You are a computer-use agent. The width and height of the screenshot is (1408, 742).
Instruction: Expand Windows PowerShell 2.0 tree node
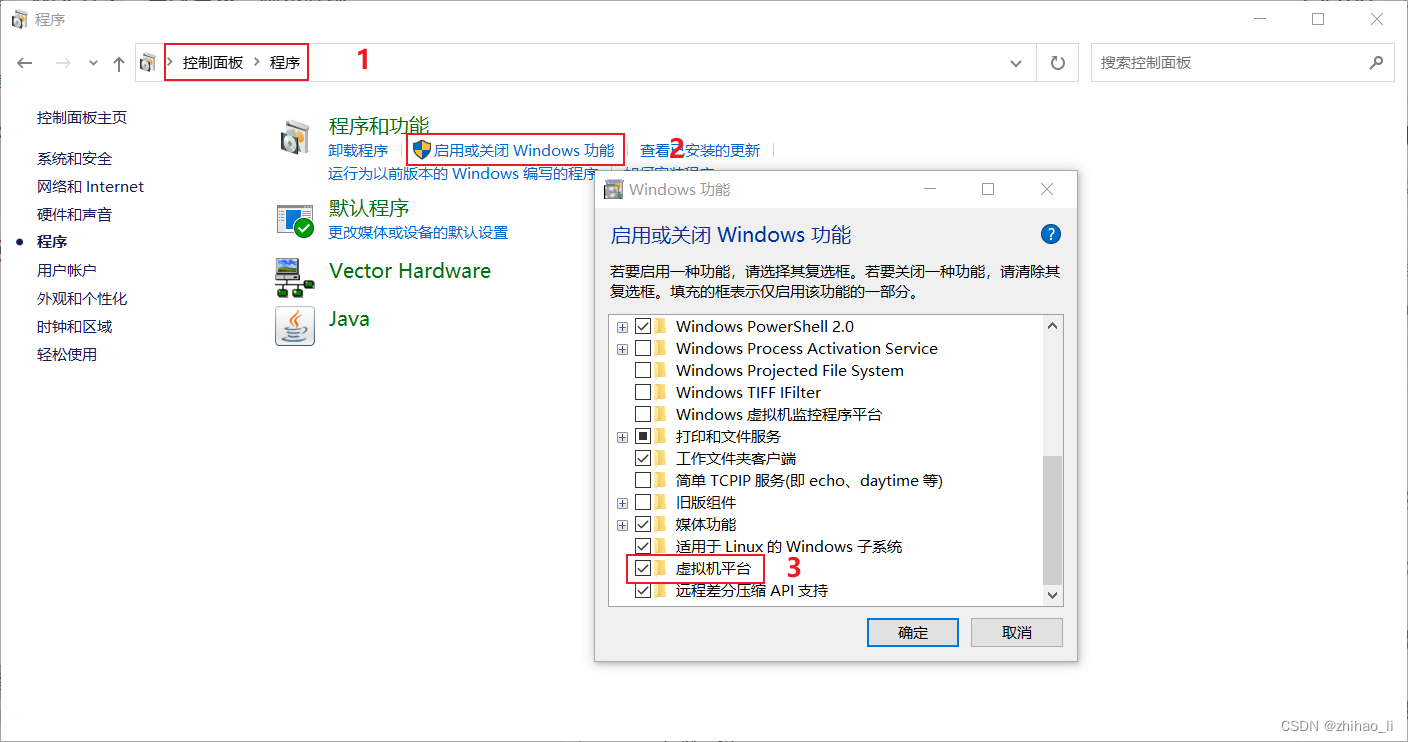pyautogui.click(x=622, y=327)
